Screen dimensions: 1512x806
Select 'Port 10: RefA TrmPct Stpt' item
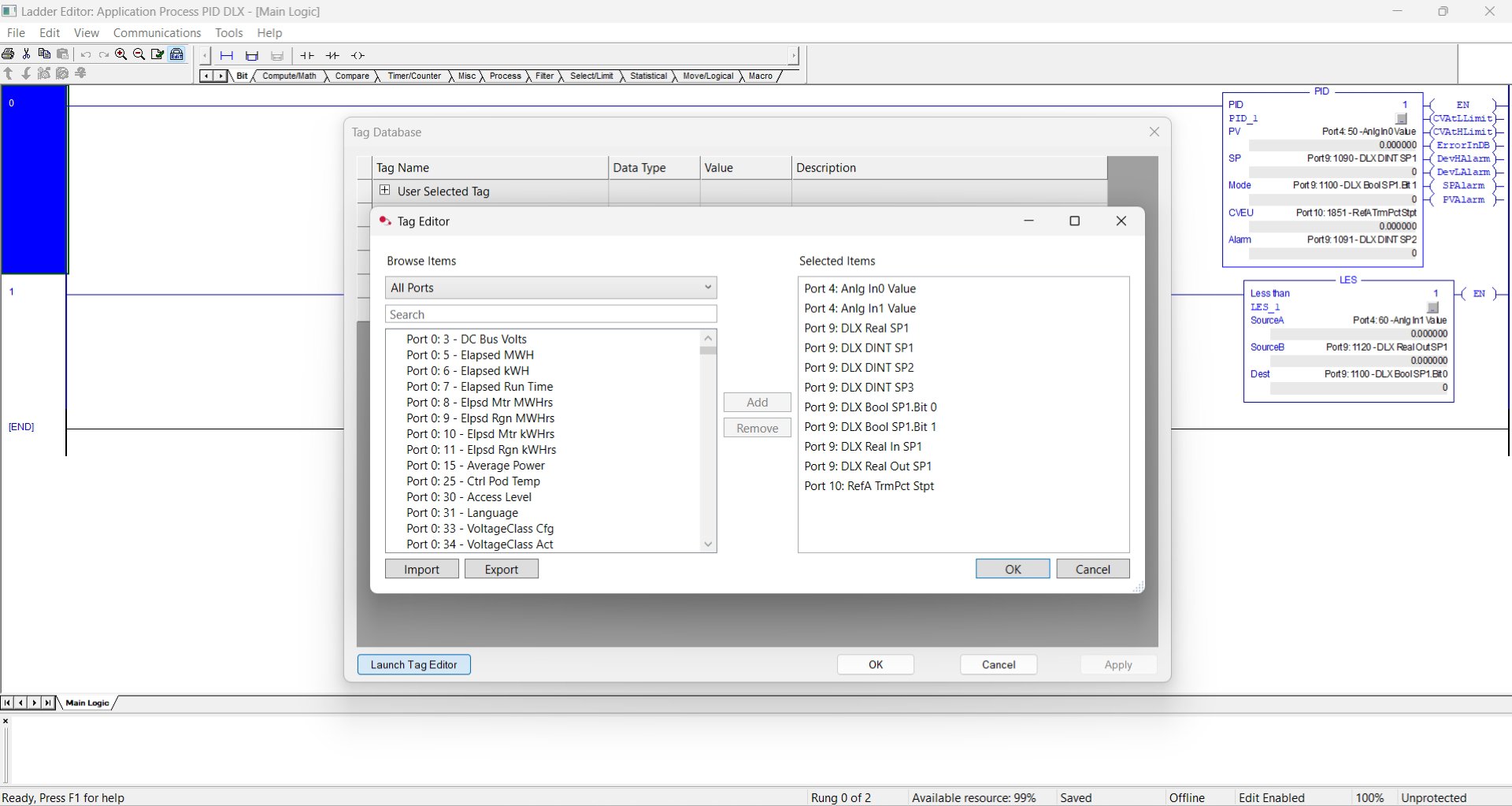[869, 485]
